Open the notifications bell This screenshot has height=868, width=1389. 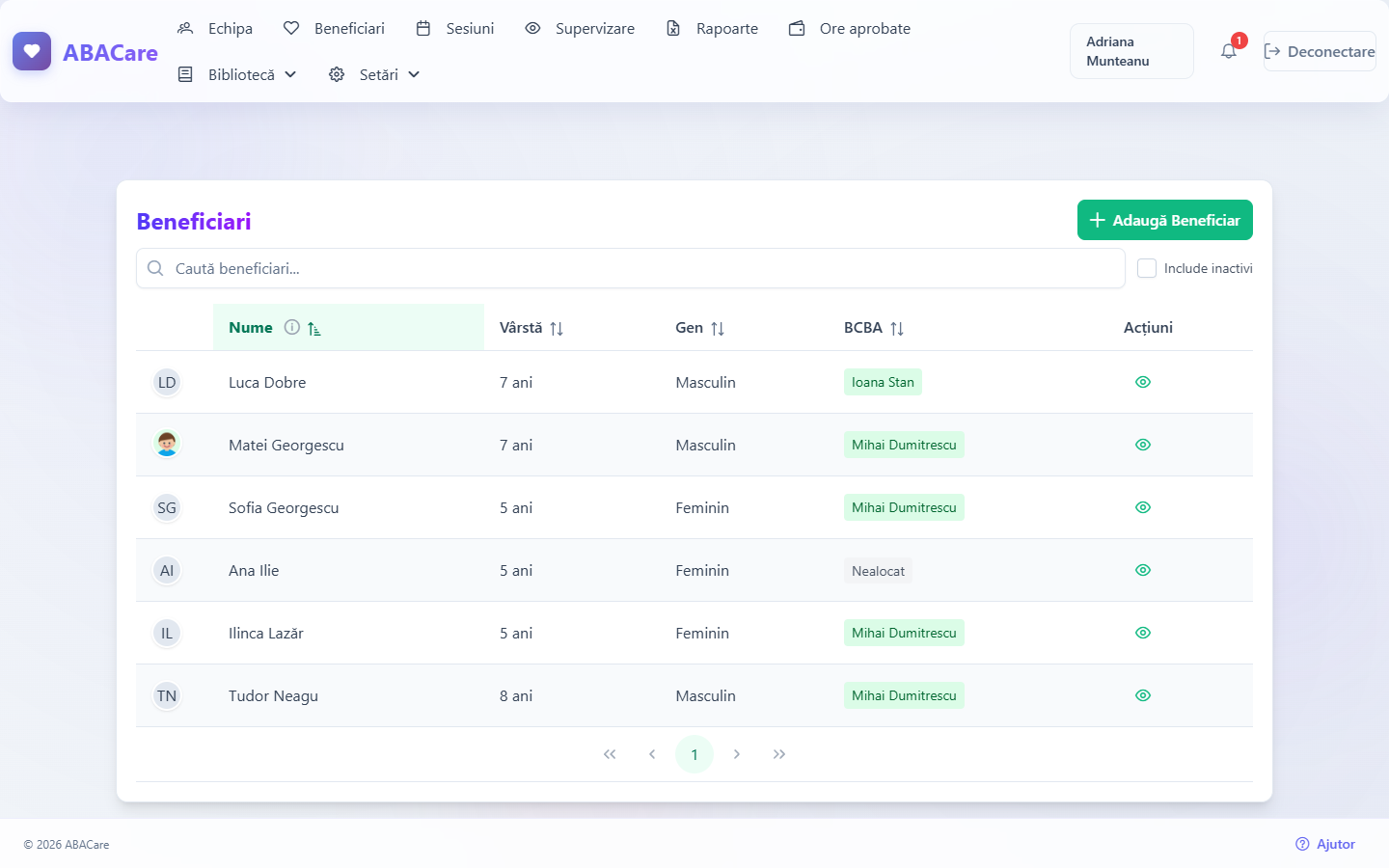[x=1229, y=51]
